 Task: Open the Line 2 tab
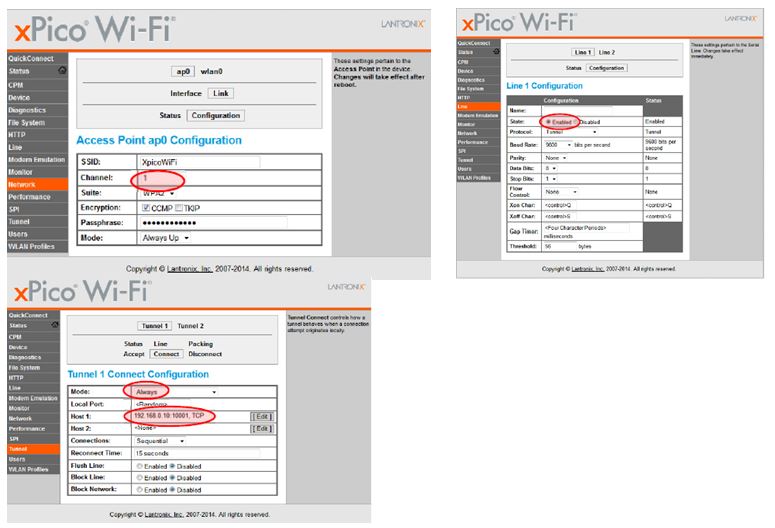(x=607, y=52)
